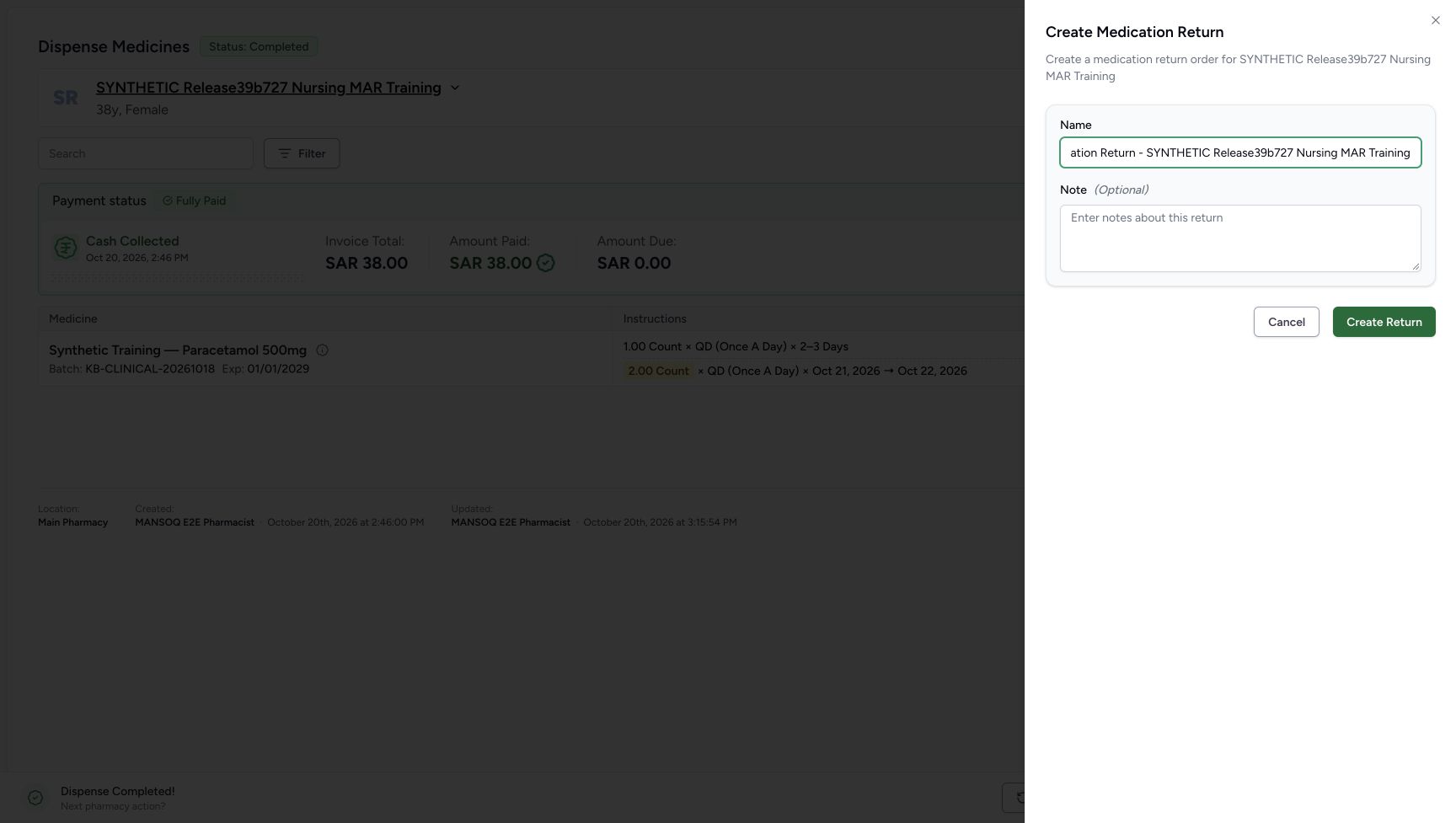Click the Search field in Dispense Medicines

click(146, 153)
